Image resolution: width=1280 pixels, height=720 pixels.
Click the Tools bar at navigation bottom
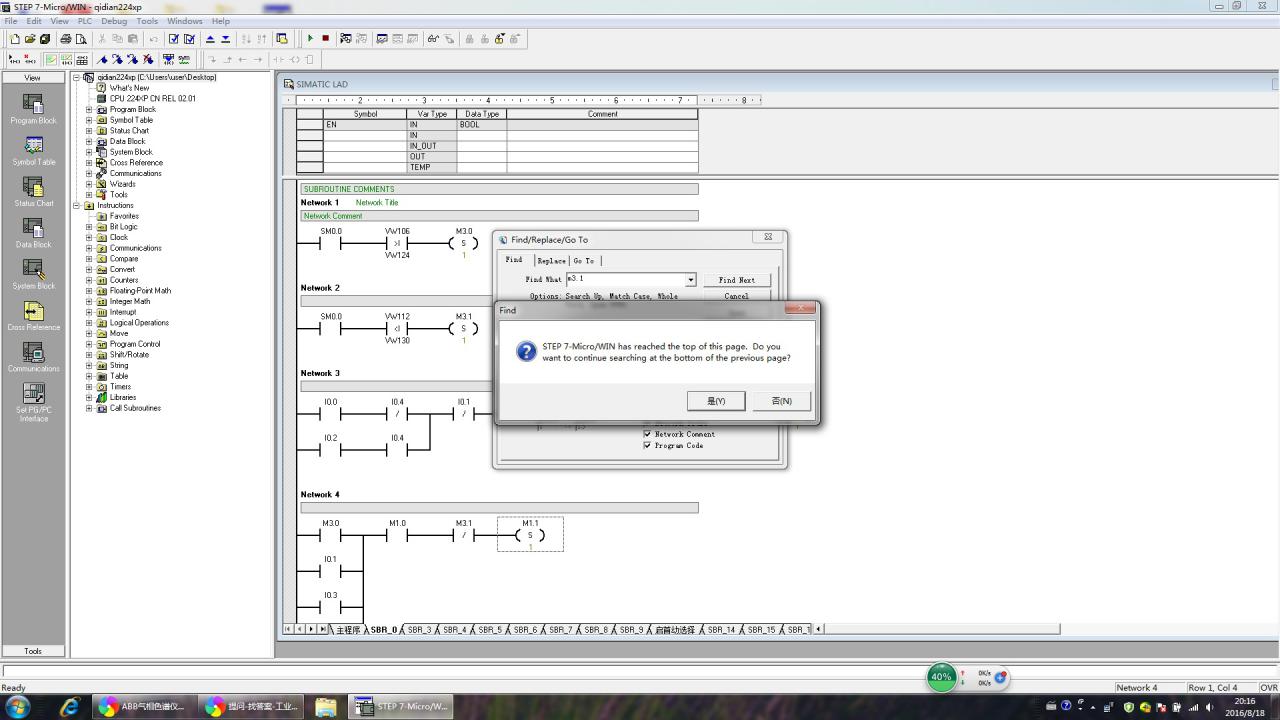[x=33, y=651]
